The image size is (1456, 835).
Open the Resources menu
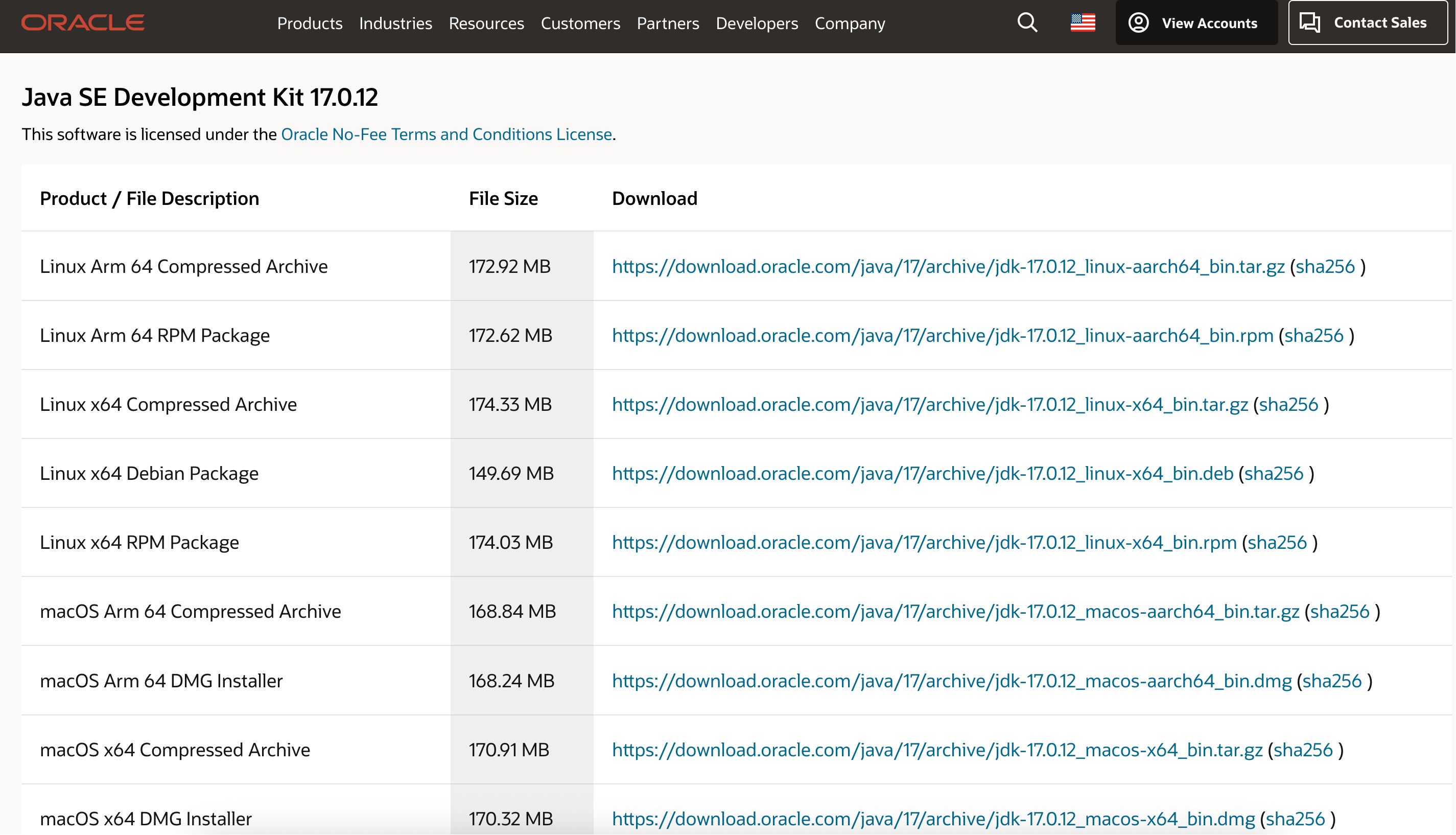pyautogui.click(x=486, y=23)
